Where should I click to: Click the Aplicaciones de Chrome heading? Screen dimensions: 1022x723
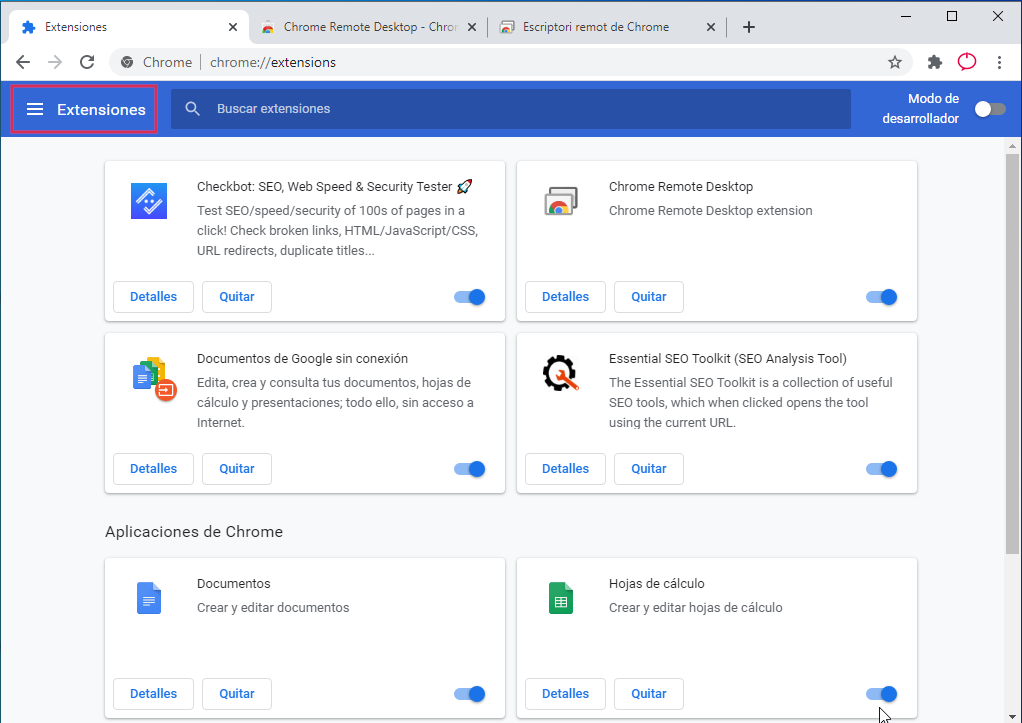point(194,532)
